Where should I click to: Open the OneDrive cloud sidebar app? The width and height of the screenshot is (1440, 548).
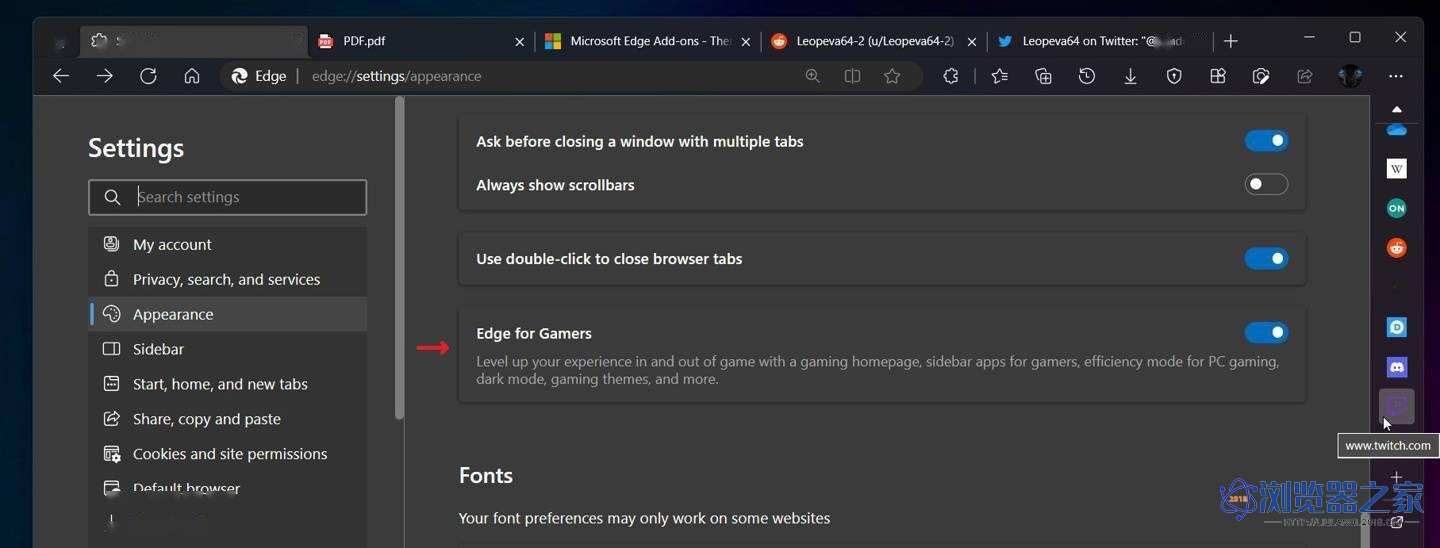tap(1397, 130)
